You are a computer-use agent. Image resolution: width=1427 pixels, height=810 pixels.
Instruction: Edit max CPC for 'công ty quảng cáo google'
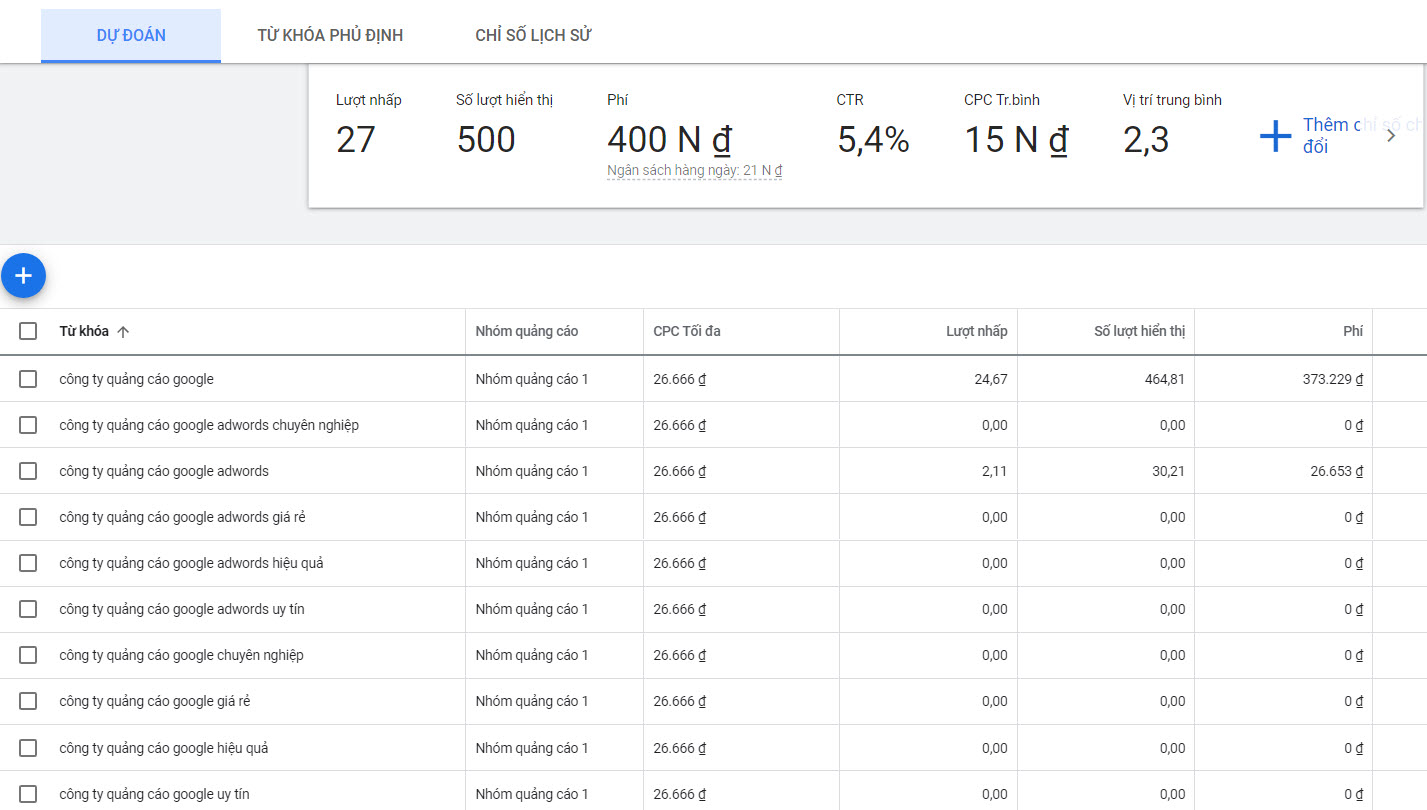(x=679, y=379)
